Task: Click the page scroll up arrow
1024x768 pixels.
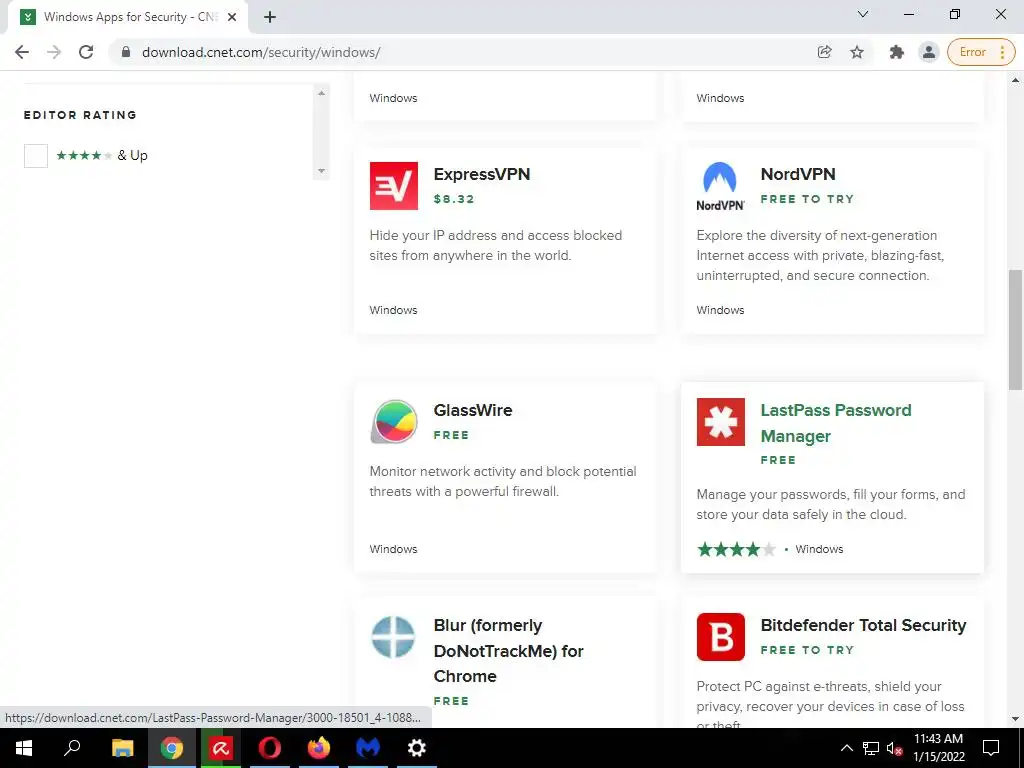Action: tap(1016, 80)
